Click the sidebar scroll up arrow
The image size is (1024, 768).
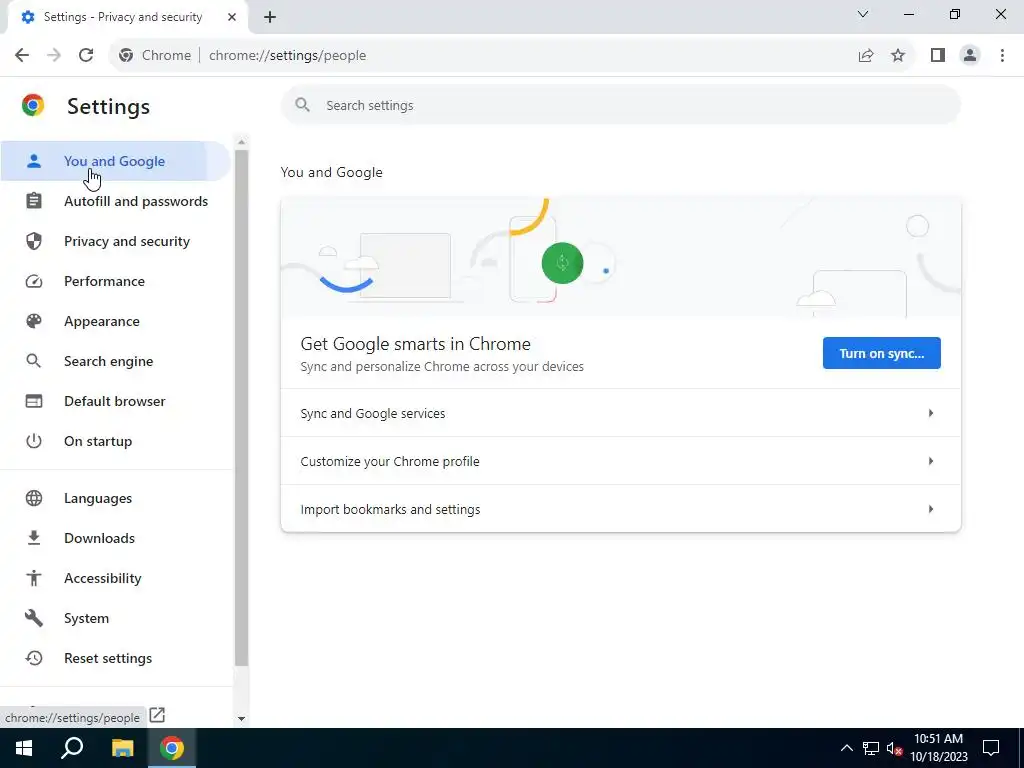pos(241,142)
